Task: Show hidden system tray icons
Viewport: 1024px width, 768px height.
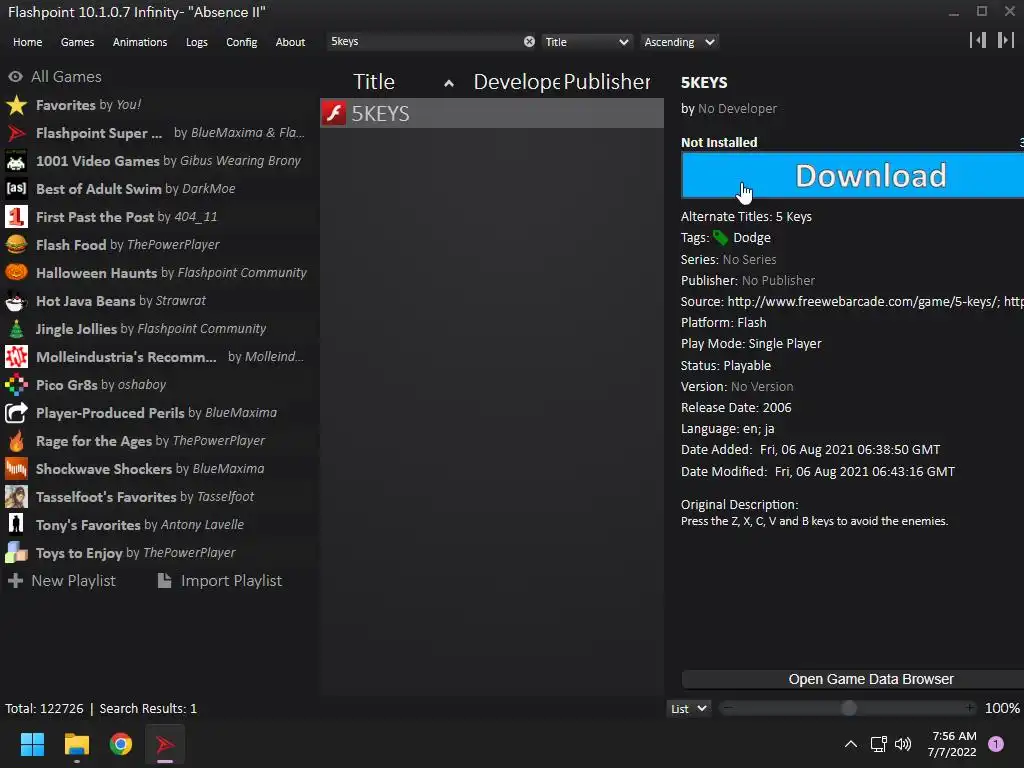Action: 851,744
